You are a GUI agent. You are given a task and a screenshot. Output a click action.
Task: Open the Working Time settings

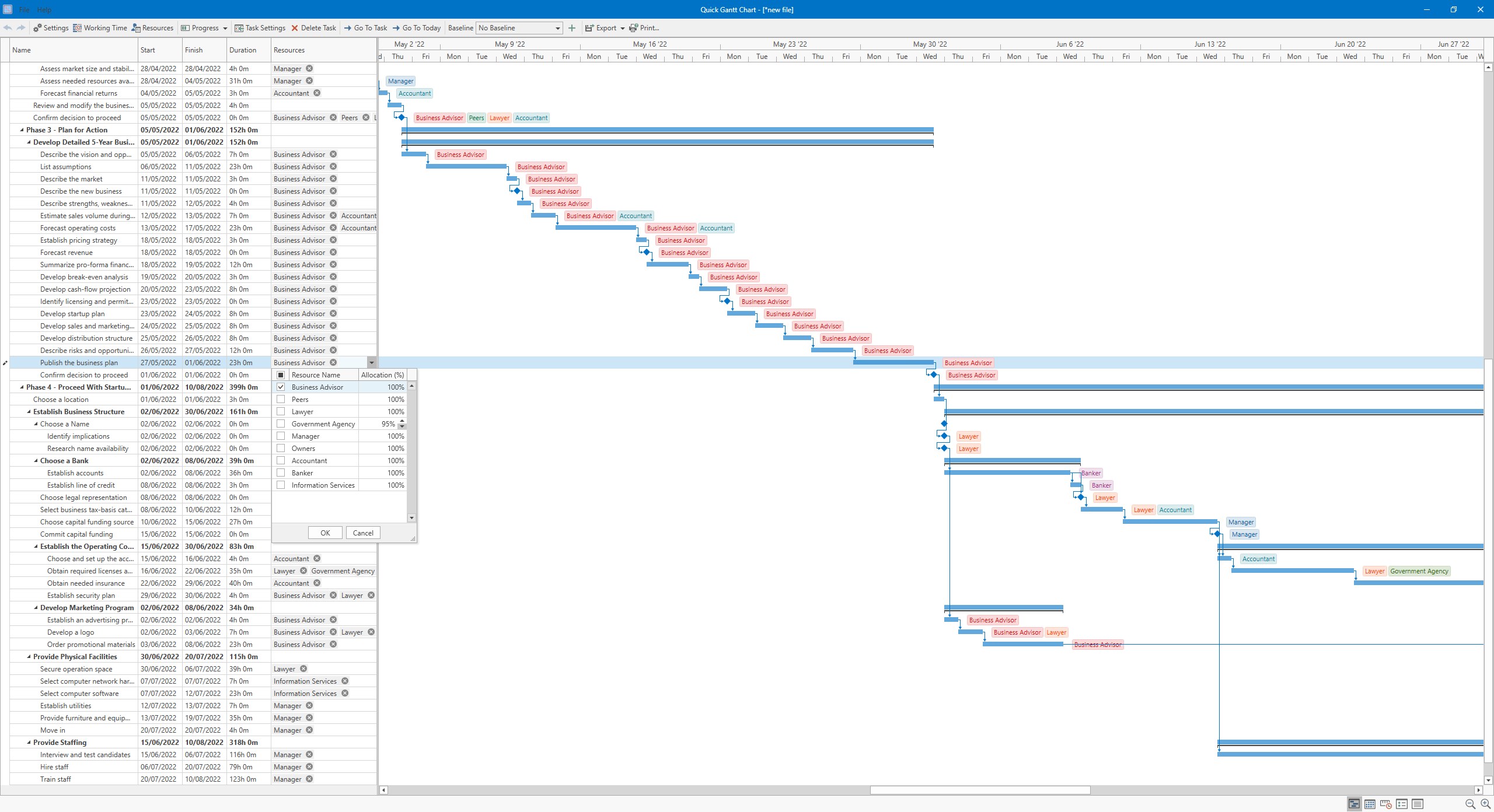[x=100, y=28]
